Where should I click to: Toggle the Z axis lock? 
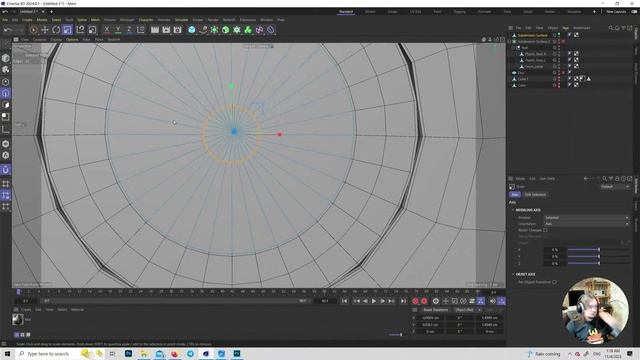[x=129, y=30]
